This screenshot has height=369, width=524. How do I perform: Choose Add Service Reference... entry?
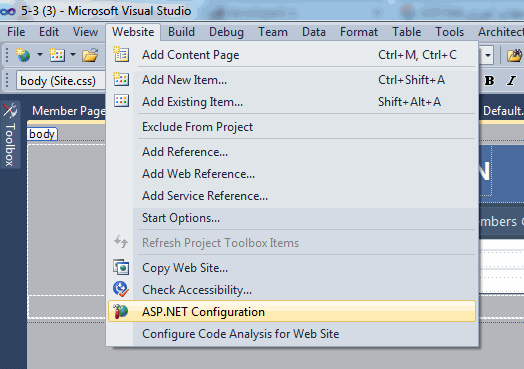point(292,196)
